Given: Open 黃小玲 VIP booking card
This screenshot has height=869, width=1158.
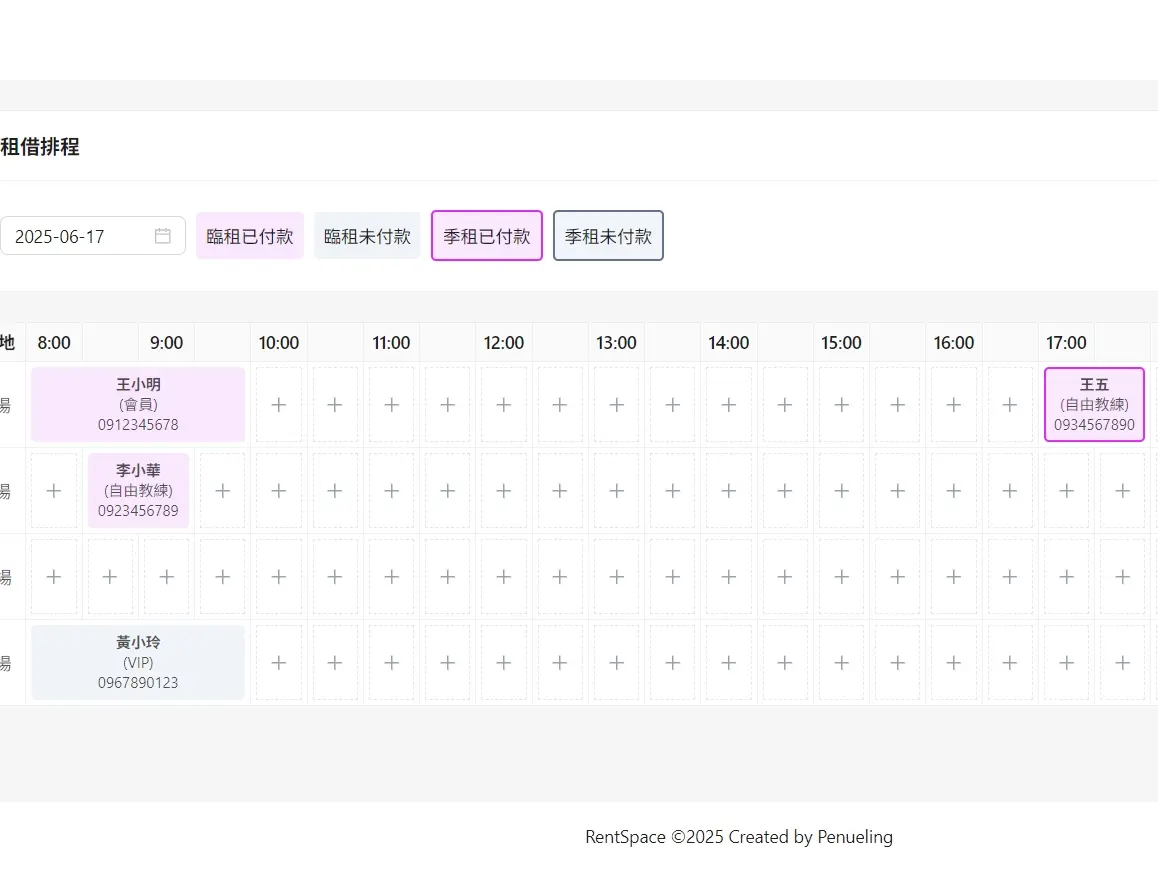Looking at the screenshot, I should [x=138, y=662].
